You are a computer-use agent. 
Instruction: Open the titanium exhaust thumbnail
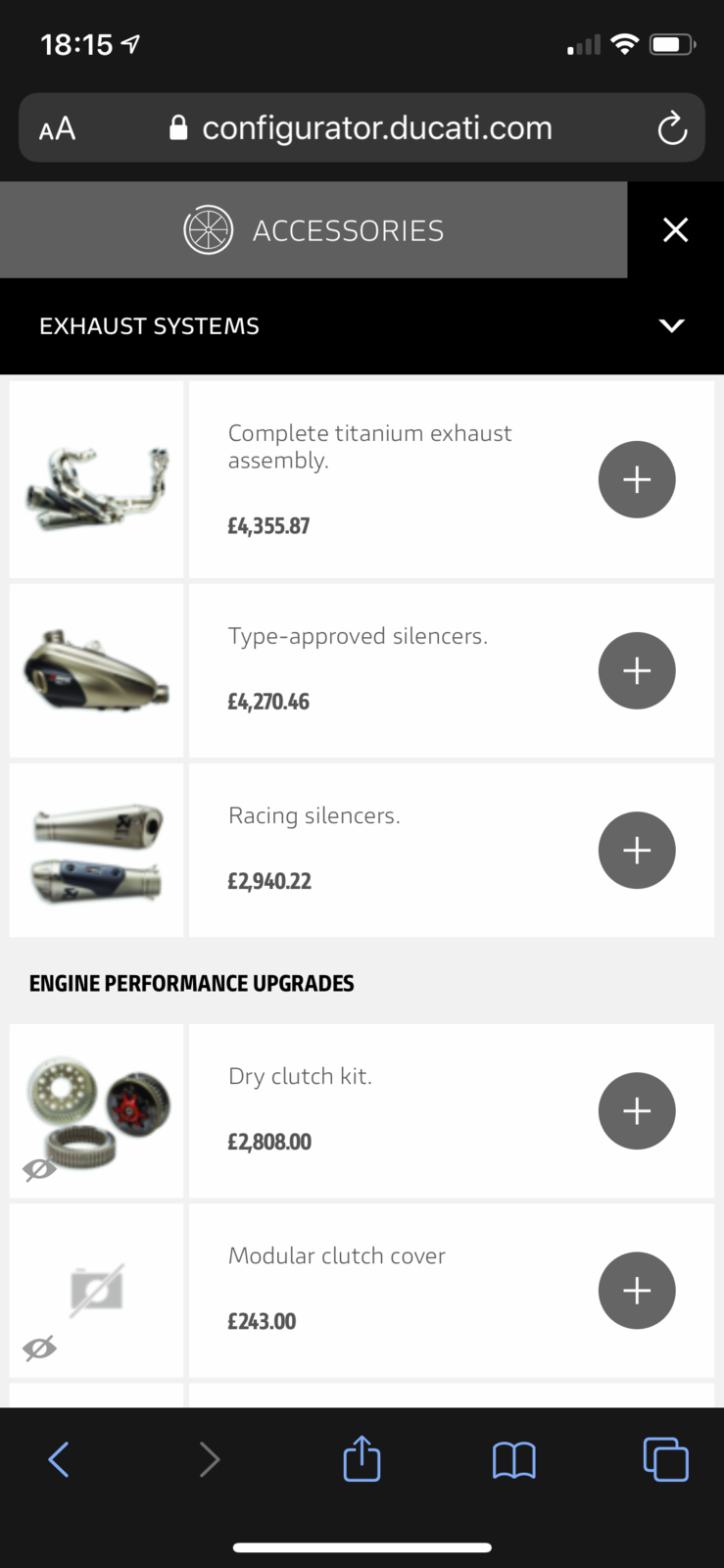96,479
